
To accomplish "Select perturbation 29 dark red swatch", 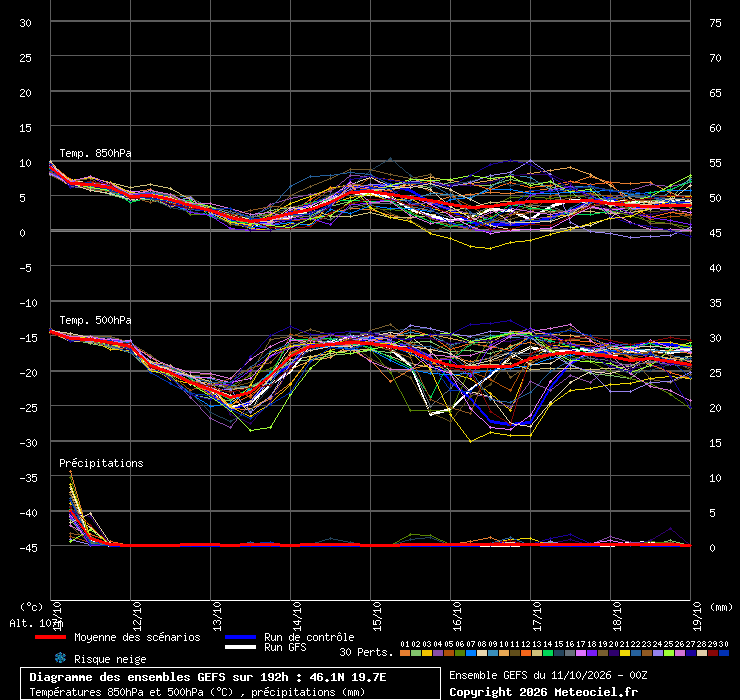I will pyautogui.click(x=713, y=653).
